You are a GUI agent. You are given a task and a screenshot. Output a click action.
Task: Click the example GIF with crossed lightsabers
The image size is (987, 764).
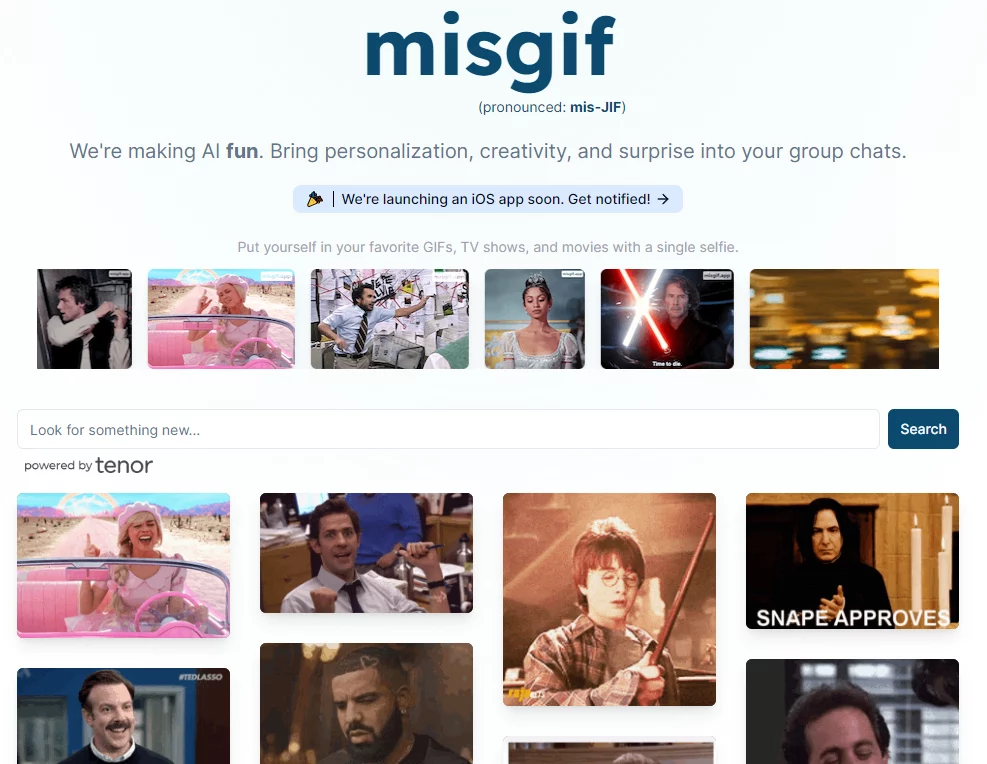tap(667, 319)
